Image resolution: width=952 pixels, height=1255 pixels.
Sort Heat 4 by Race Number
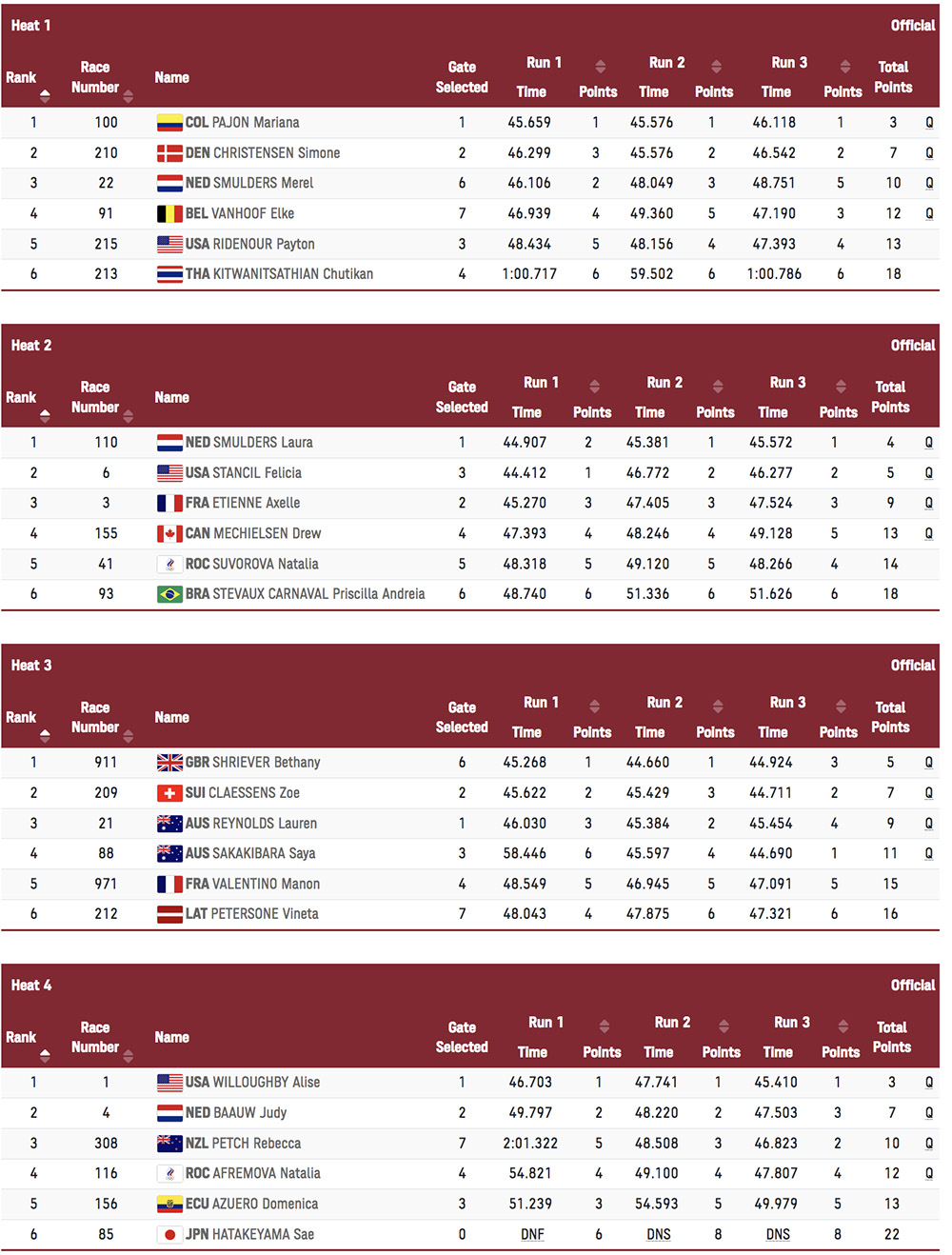tap(128, 1056)
